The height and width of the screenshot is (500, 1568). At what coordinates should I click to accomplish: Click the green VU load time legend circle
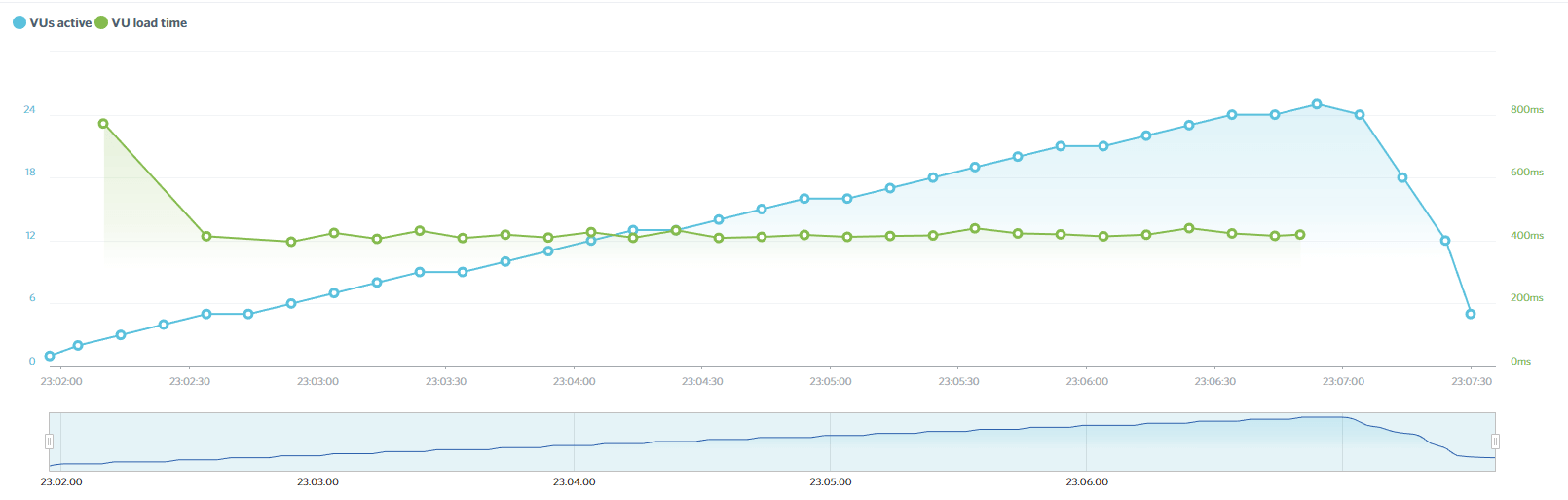click(101, 22)
